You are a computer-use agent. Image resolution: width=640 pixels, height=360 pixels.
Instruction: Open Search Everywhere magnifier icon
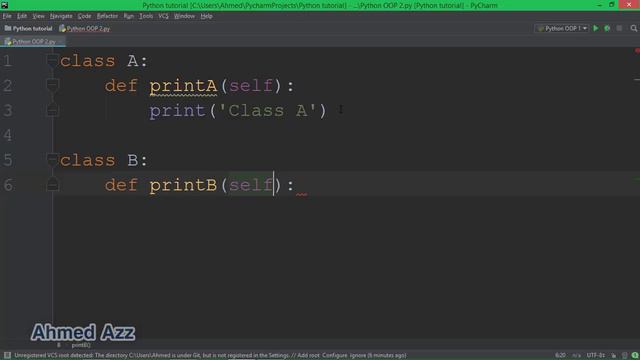click(633, 28)
